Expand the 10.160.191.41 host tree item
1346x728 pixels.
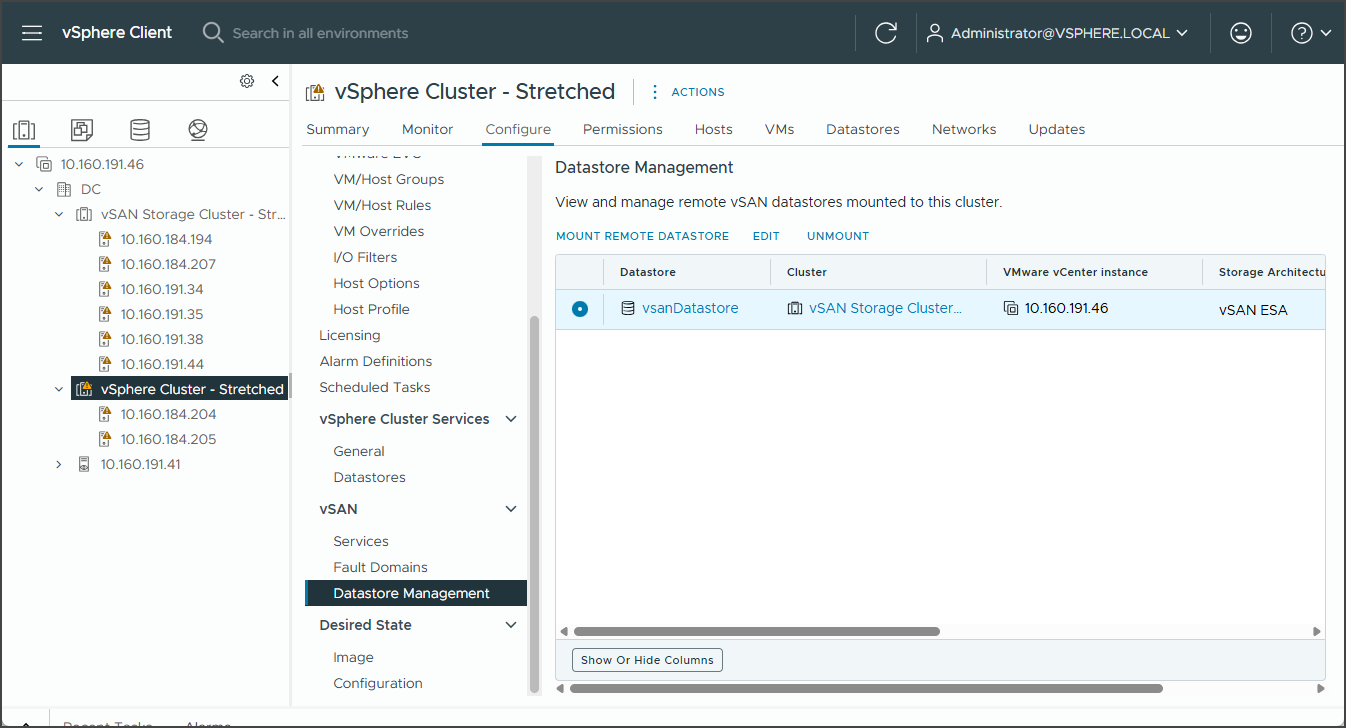pyautogui.click(x=58, y=463)
